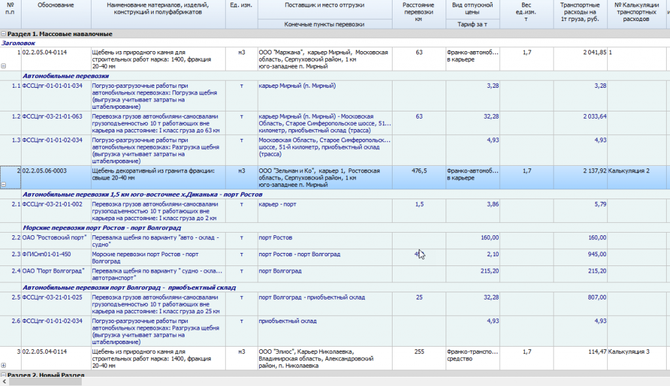Viewport: 670px width, 386px height.
Task: Click the '№ Калькуляции транспортных расходов' header
Action: (636, 14)
